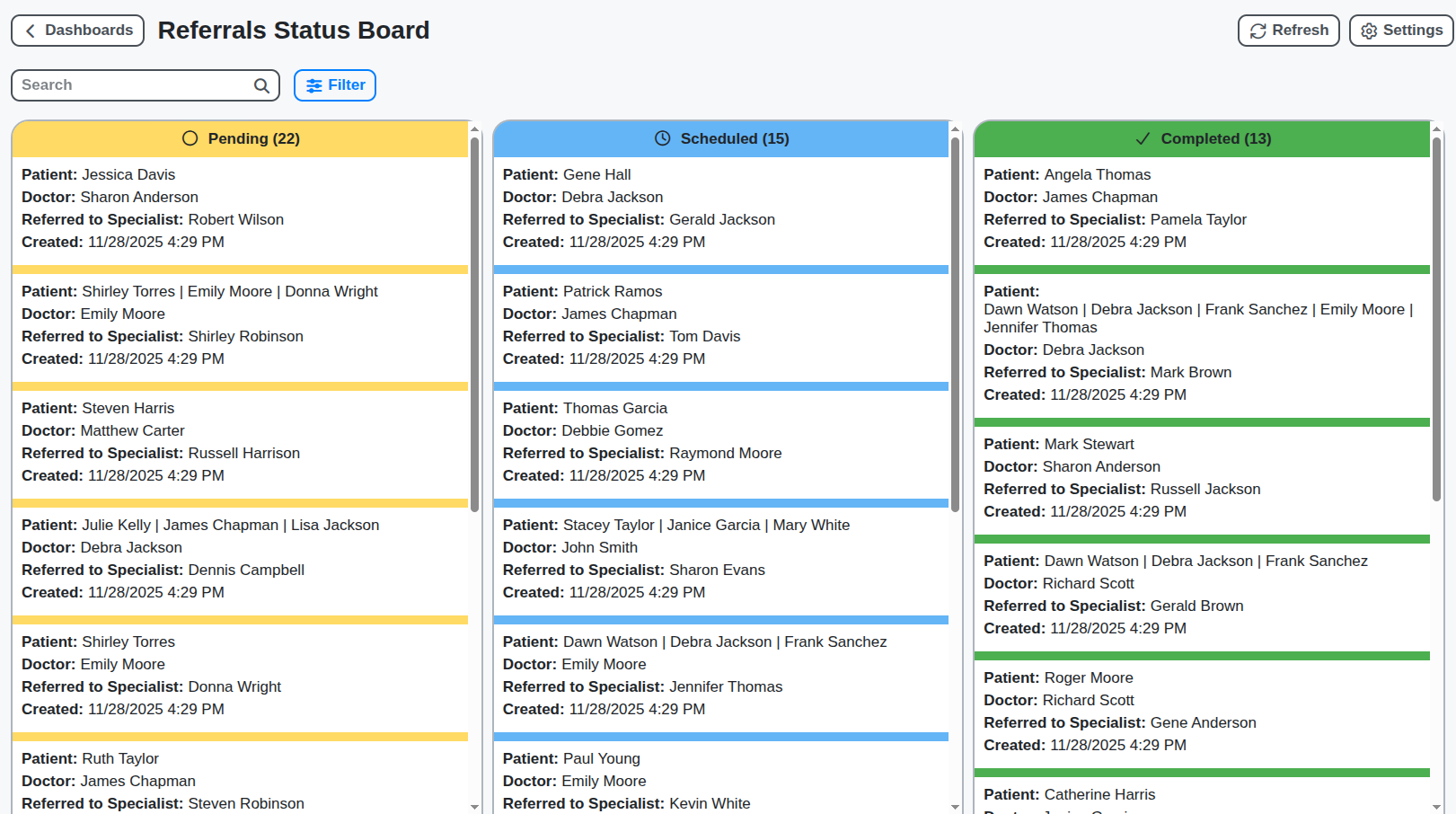
Task: Click the refresh arrows icon in Refresh button
Action: pos(1259,30)
